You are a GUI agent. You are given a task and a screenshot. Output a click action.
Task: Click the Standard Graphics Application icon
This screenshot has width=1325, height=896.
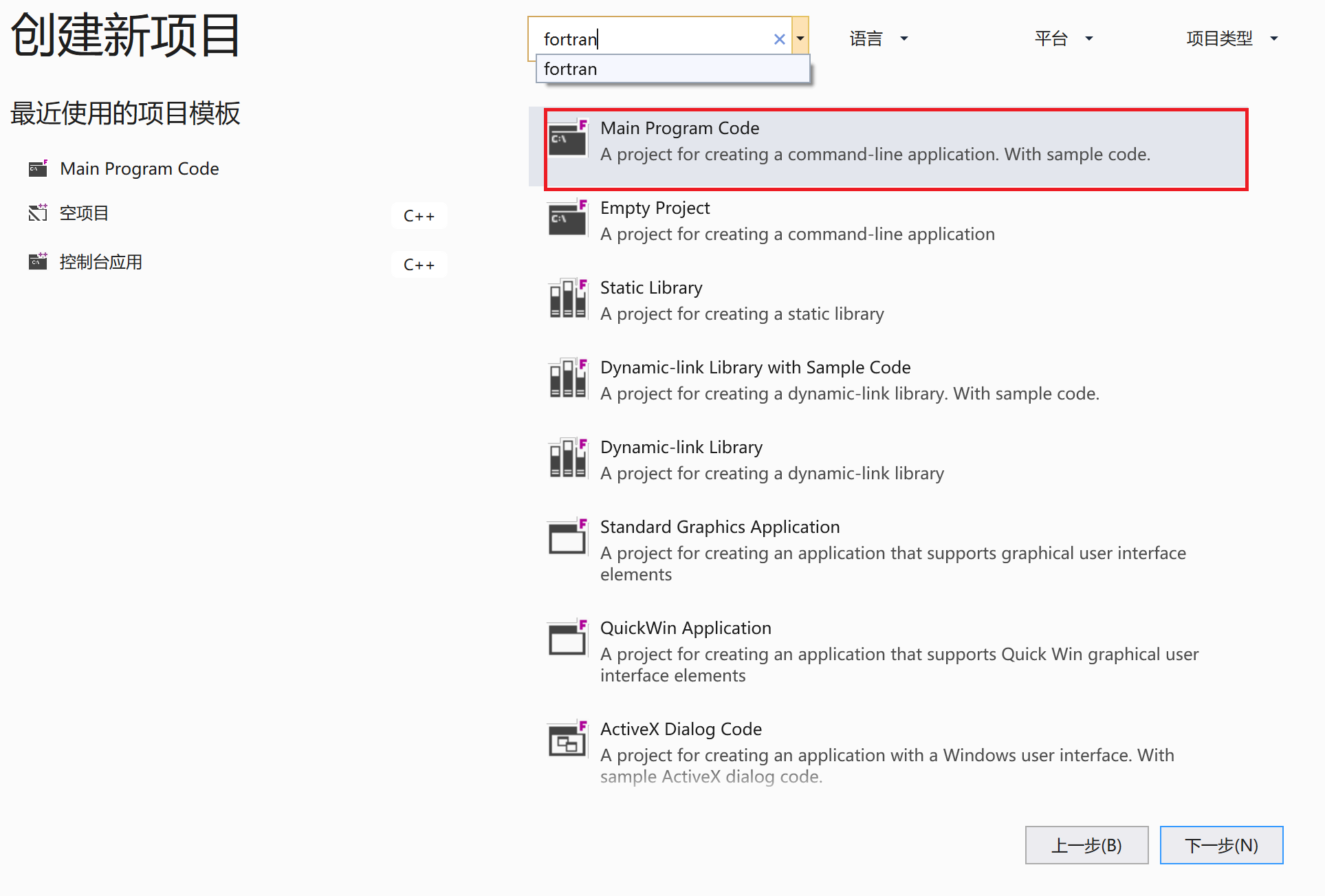click(567, 537)
